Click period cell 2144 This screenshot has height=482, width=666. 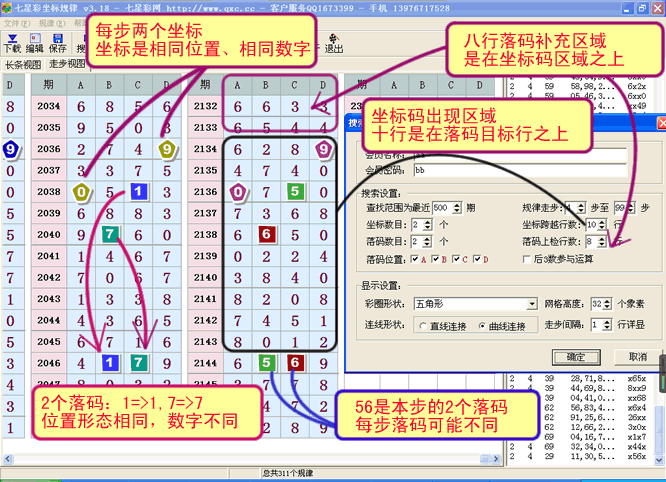tap(206, 363)
